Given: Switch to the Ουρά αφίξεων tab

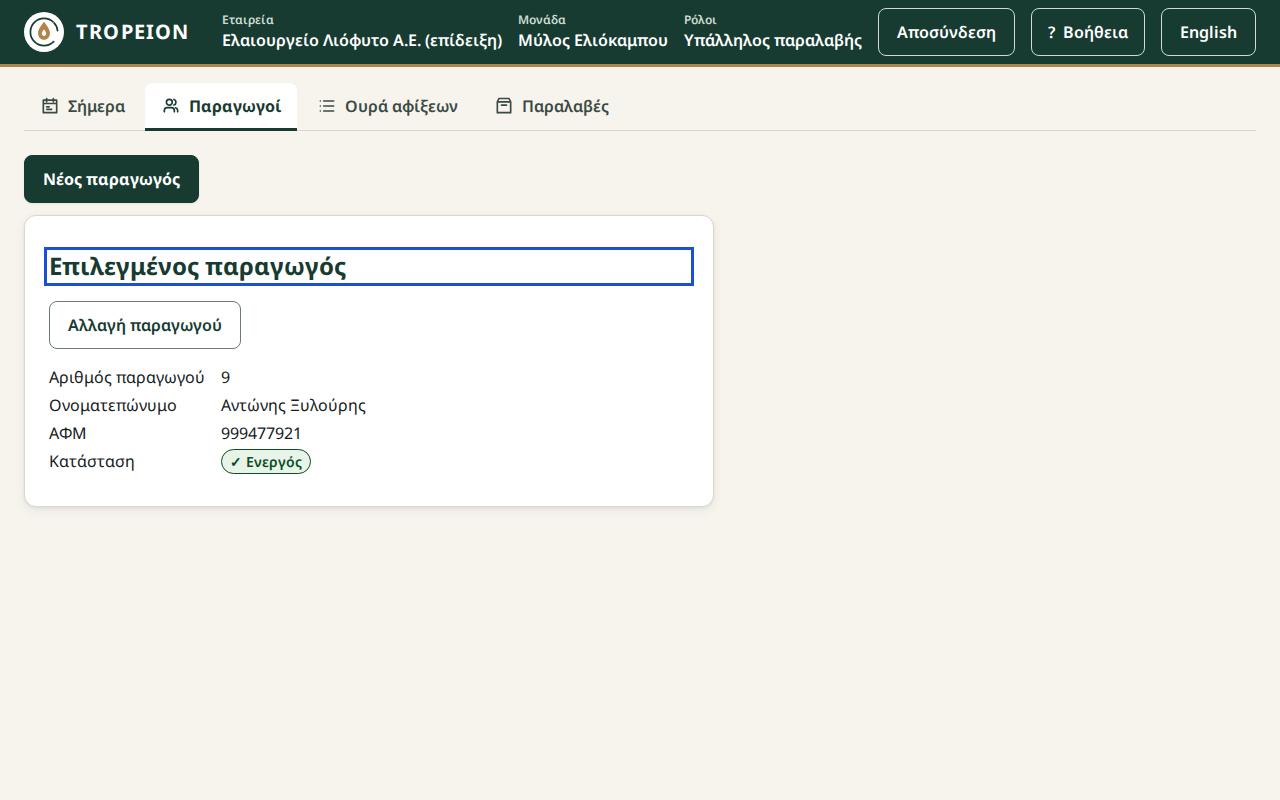Looking at the screenshot, I should point(389,106).
